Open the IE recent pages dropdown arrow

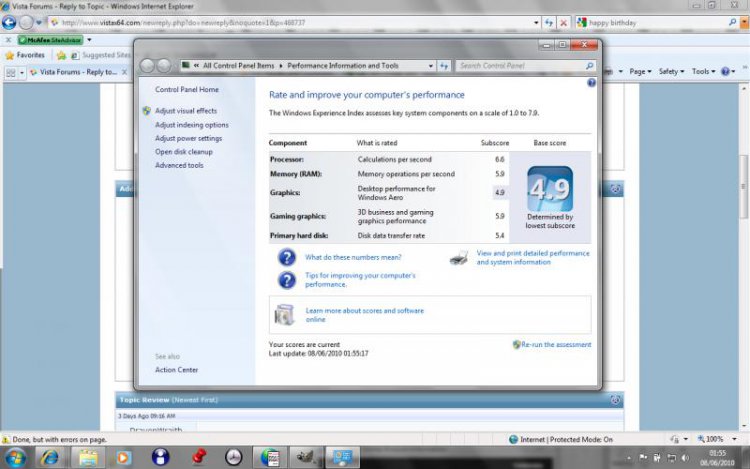[39, 22]
